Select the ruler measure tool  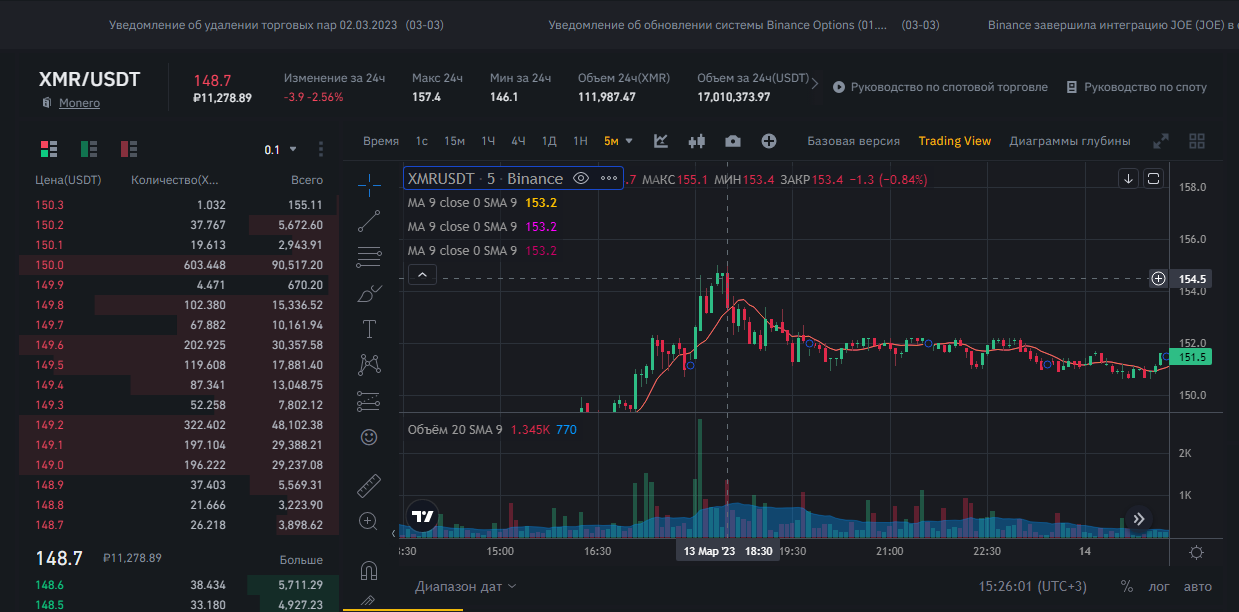(x=369, y=485)
